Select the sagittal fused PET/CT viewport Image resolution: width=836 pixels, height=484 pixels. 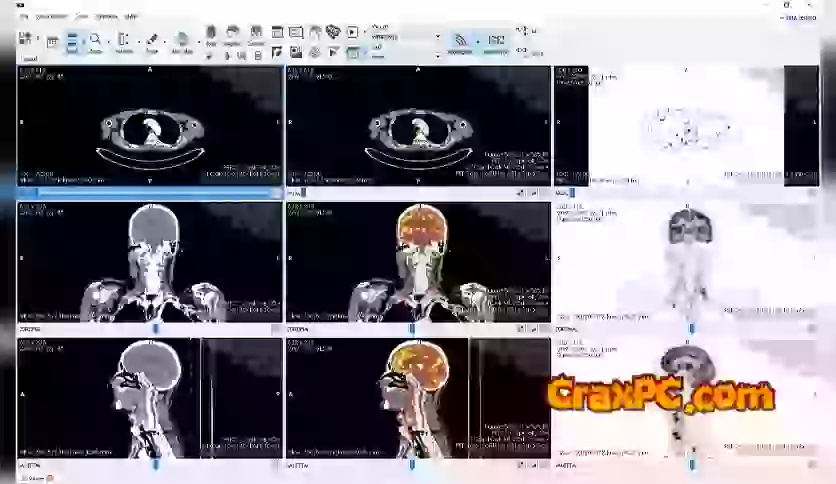419,398
